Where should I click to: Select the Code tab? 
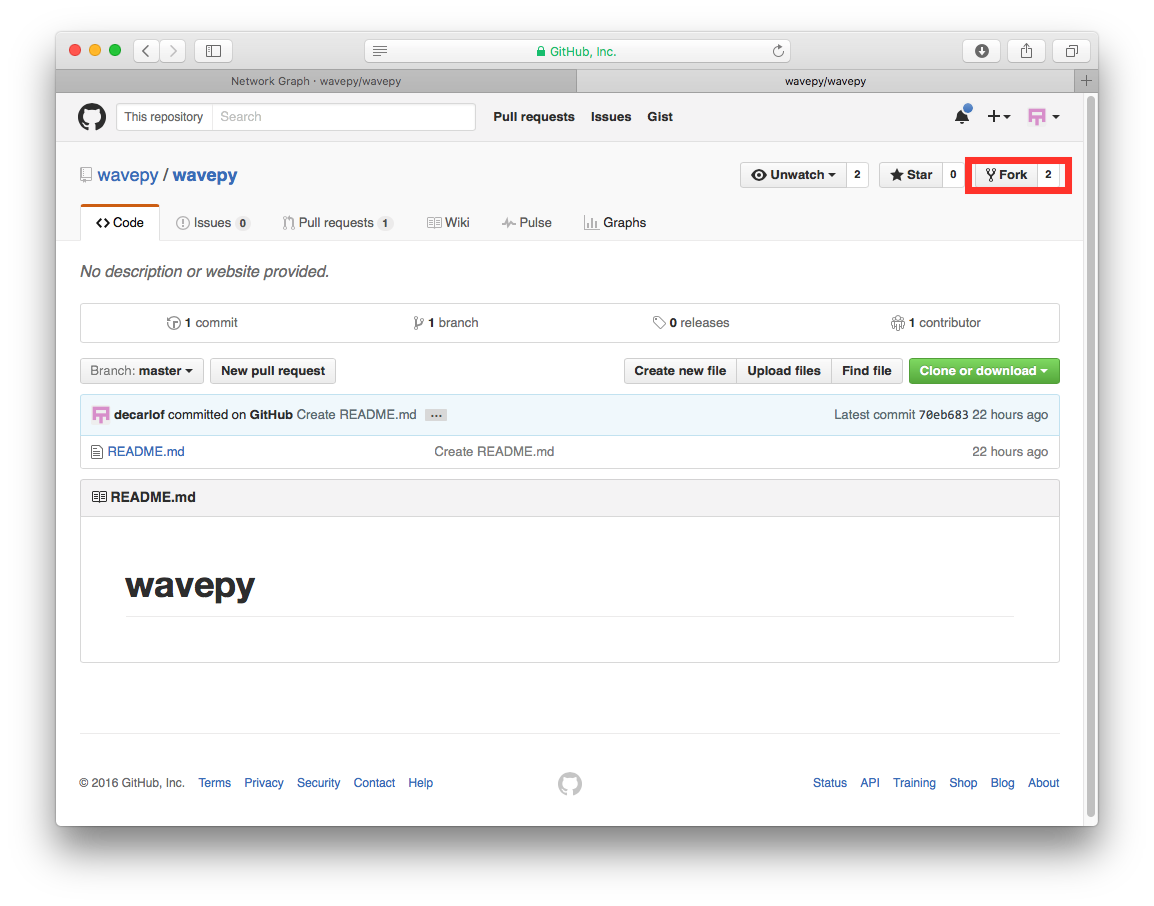pos(120,222)
